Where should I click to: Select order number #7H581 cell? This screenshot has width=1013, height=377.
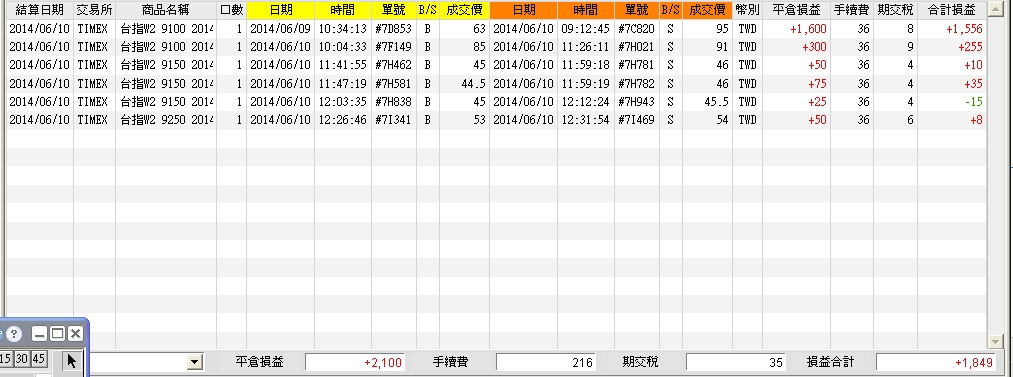pos(393,84)
